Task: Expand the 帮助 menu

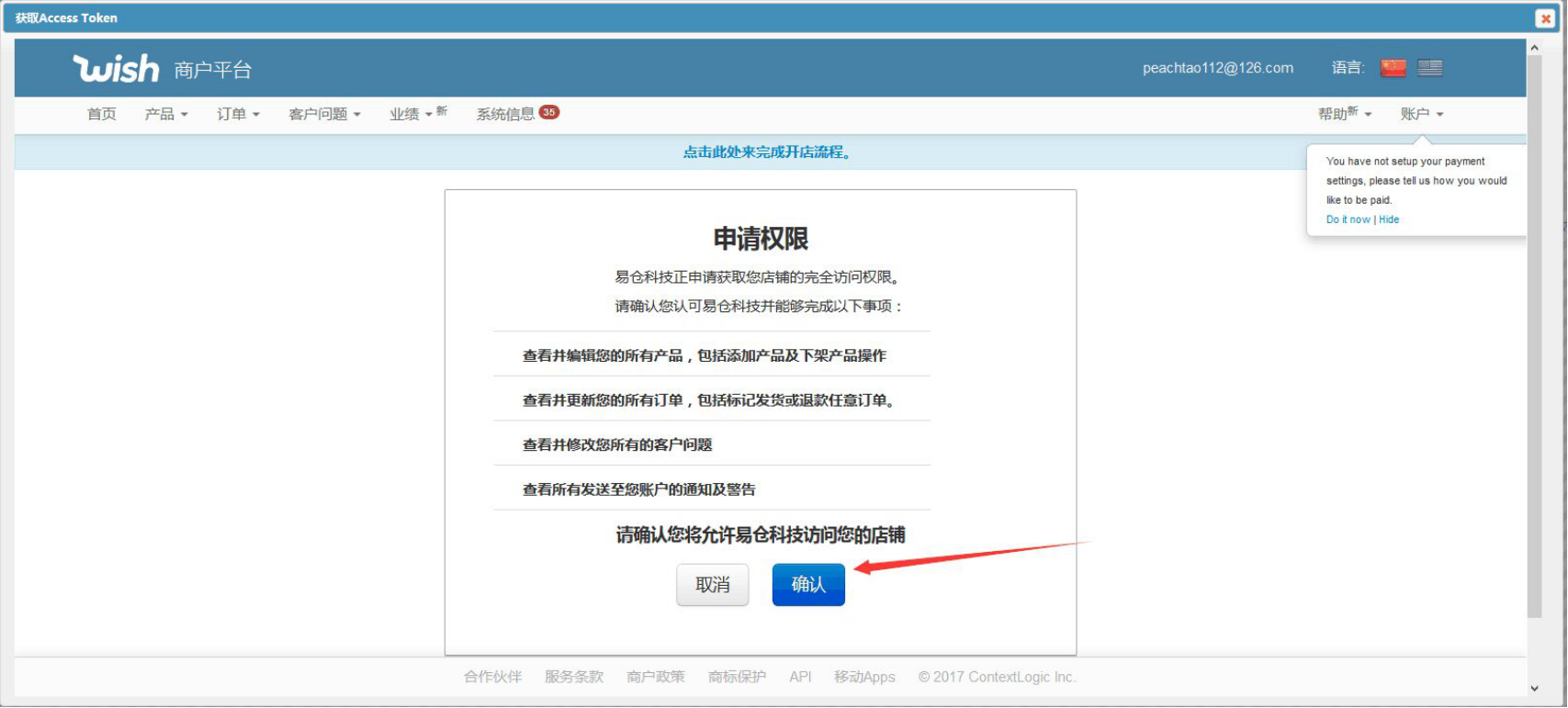Action: (1344, 114)
